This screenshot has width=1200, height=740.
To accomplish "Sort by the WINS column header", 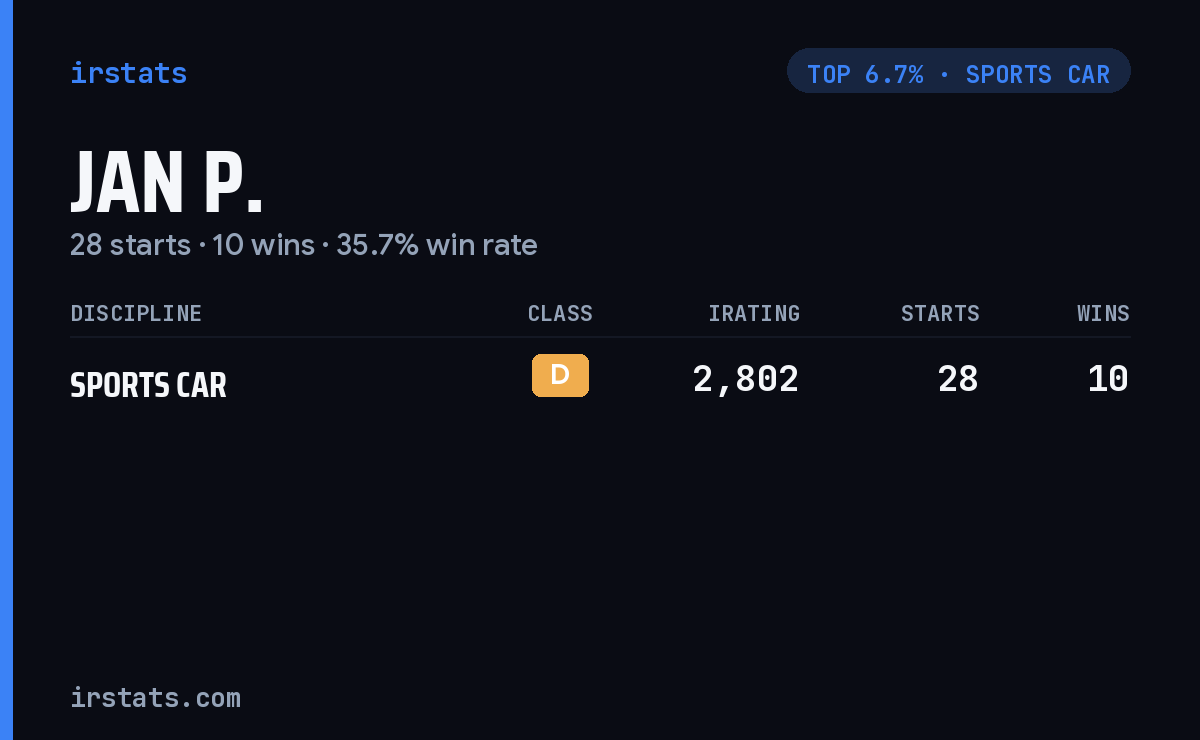I will click(1103, 313).
